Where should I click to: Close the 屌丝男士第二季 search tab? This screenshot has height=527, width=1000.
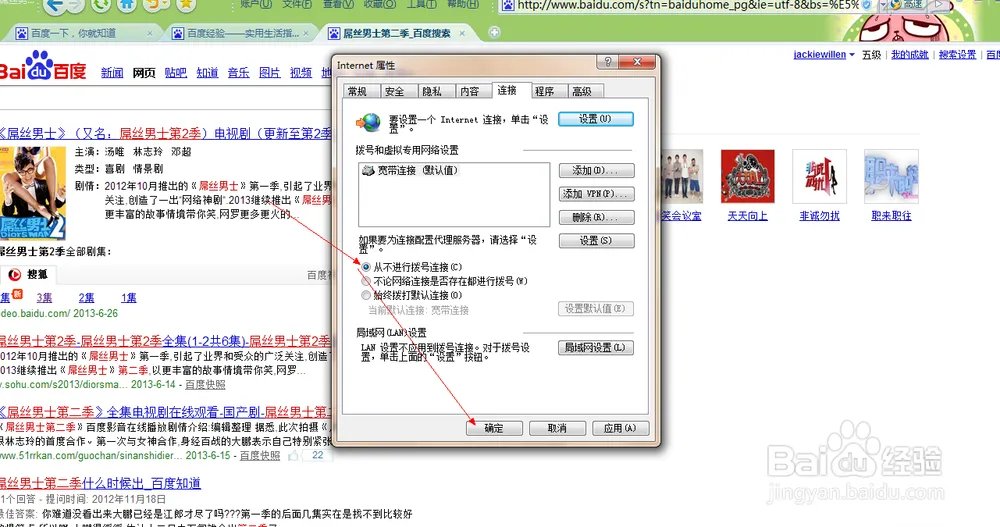pos(462,33)
